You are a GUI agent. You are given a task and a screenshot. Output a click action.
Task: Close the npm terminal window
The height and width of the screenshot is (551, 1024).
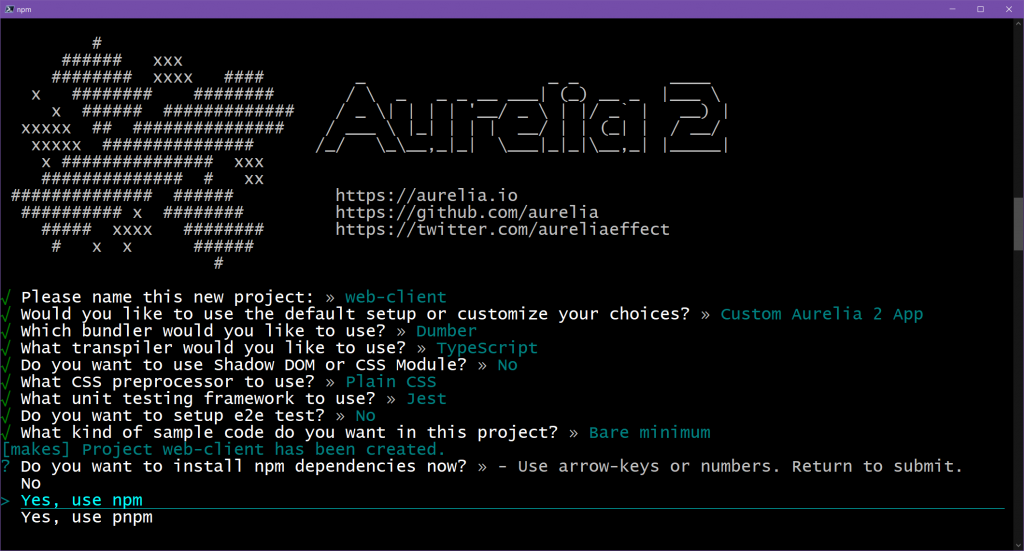[1009, 9]
